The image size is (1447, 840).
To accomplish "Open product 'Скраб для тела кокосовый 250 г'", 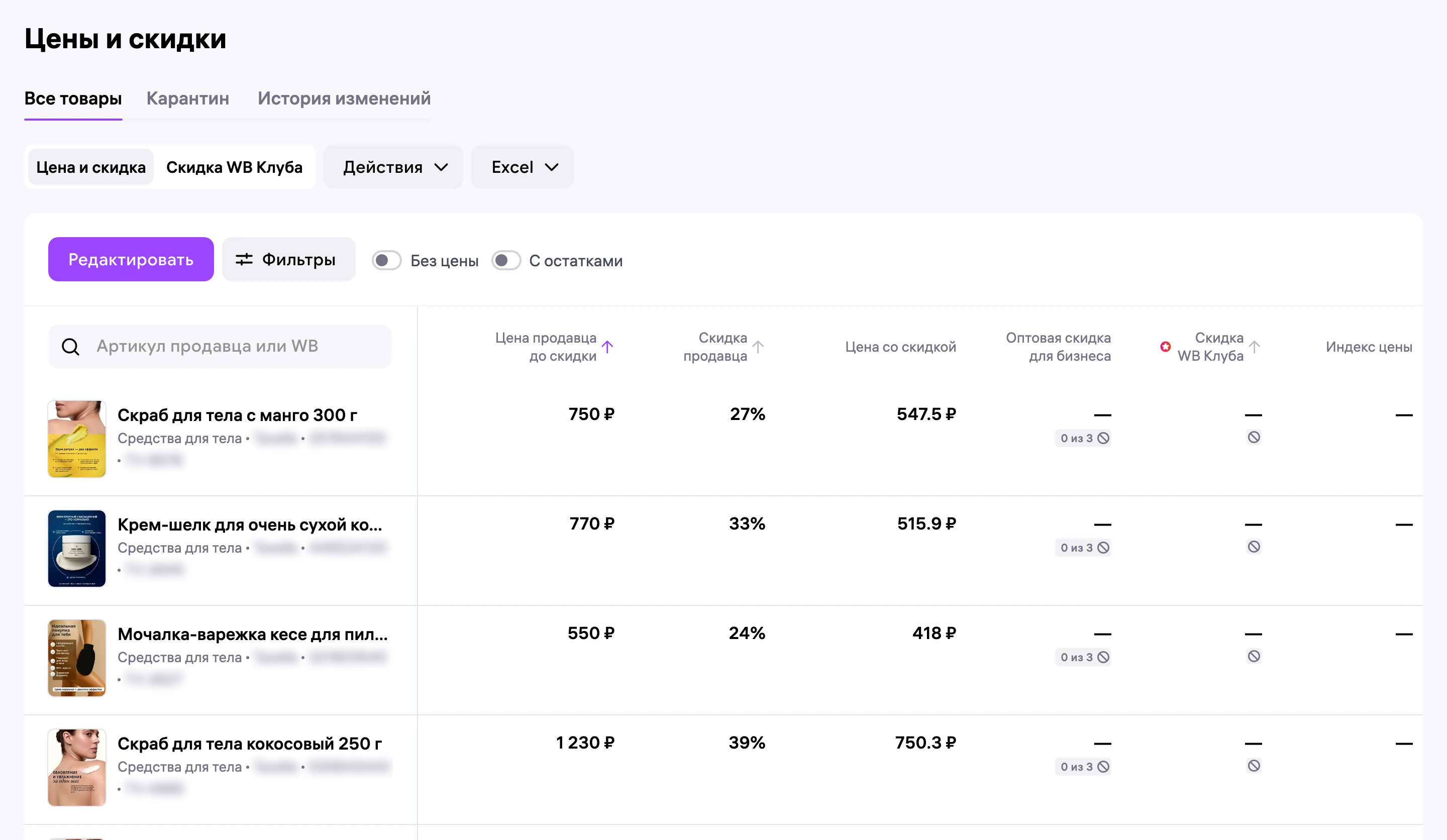I will coord(250,744).
